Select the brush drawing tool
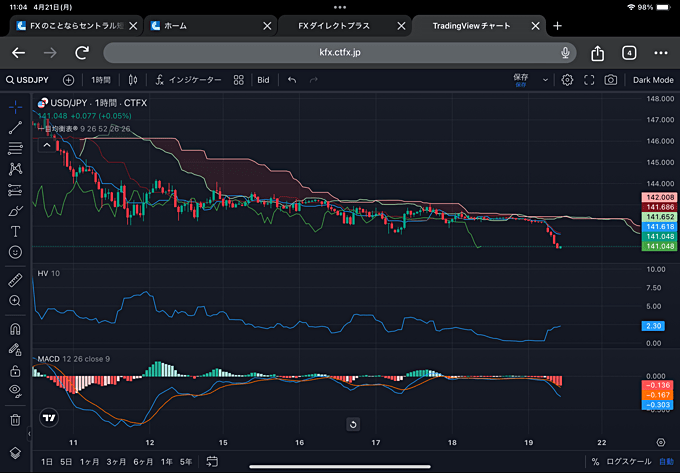Screen dimensions: 680x473 pyautogui.click(x=15, y=211)
